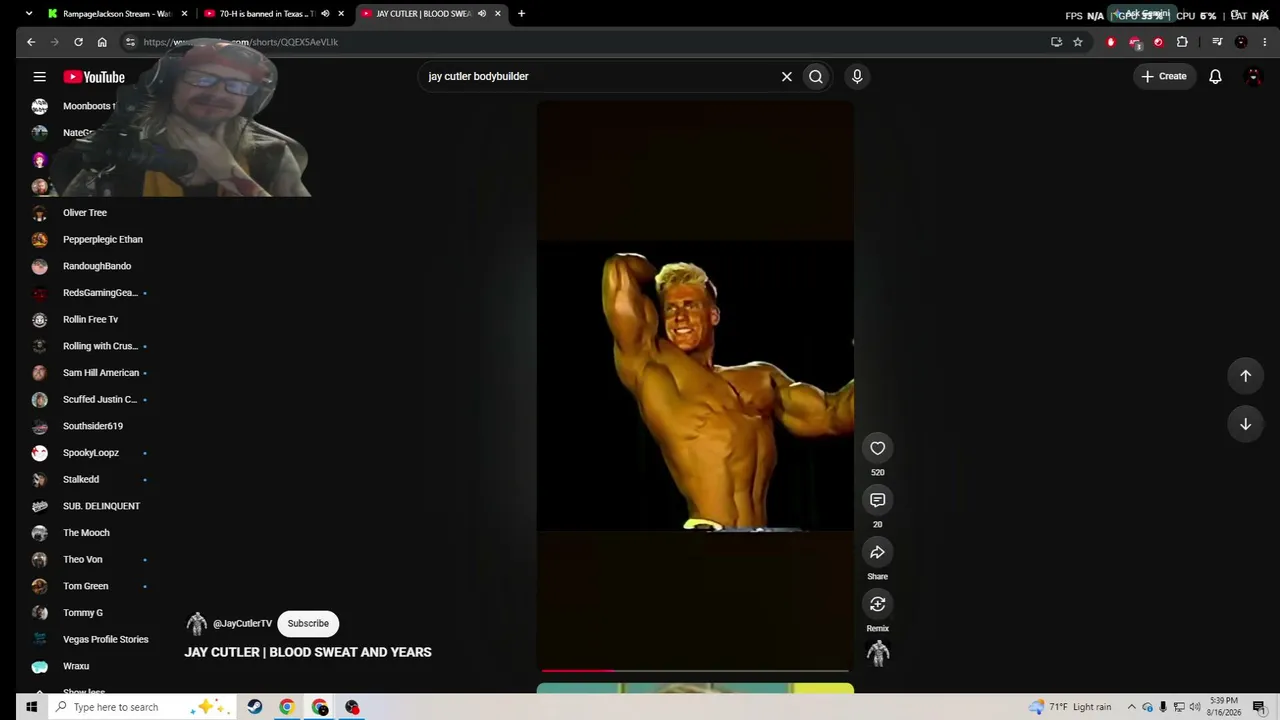The width and height of the screenshot is (1280, 720).
Task: Go to YouTube home via the logo
Action: (x=94, y=77)
